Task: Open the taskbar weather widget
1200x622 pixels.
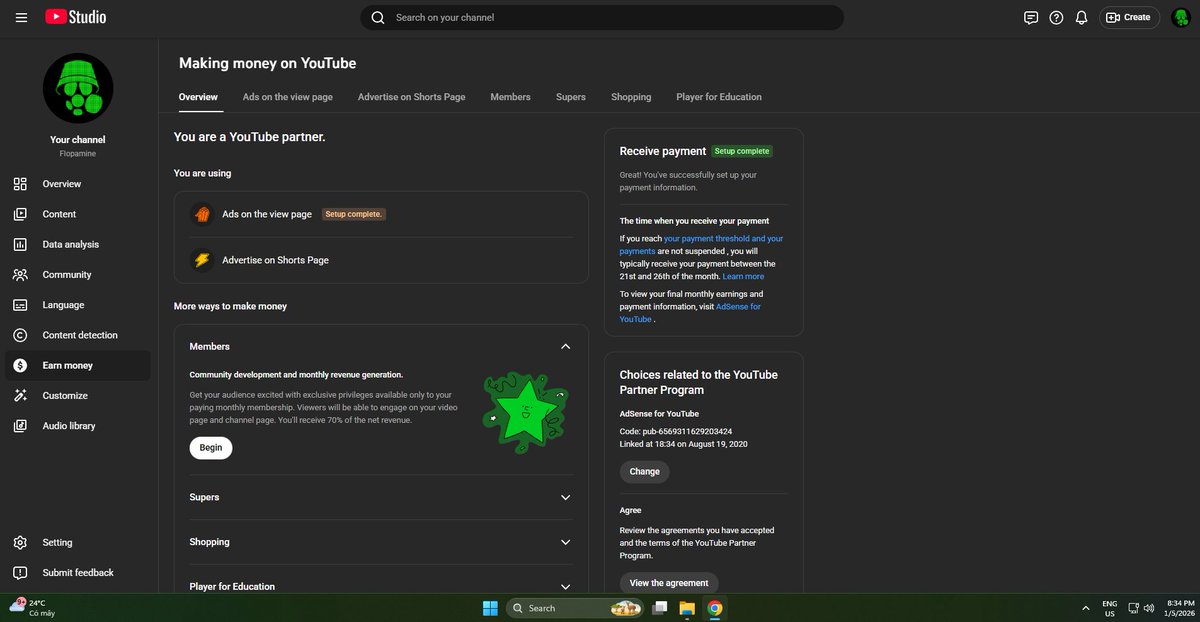Action: pyautogui.click(x=32, y=608)
